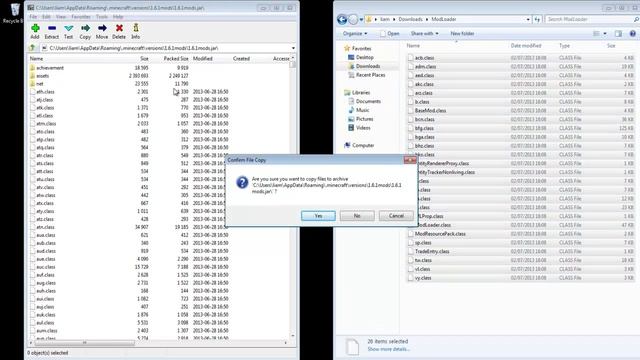This screenshot has width=640, height=360.
Task: Click the Back button in Explorer
Action: pos(342,19)
